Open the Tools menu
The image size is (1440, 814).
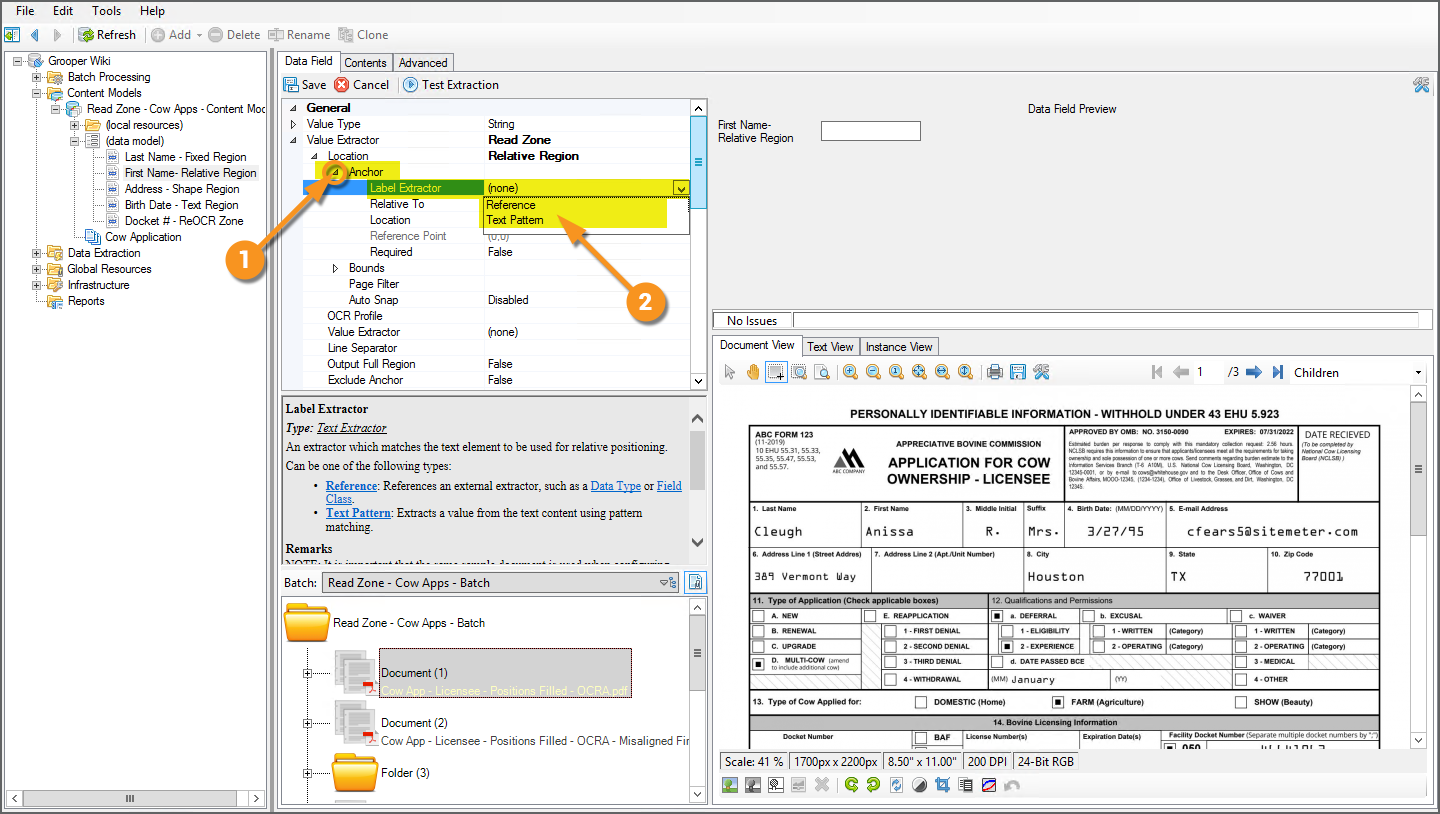click(x=106, y=11)
